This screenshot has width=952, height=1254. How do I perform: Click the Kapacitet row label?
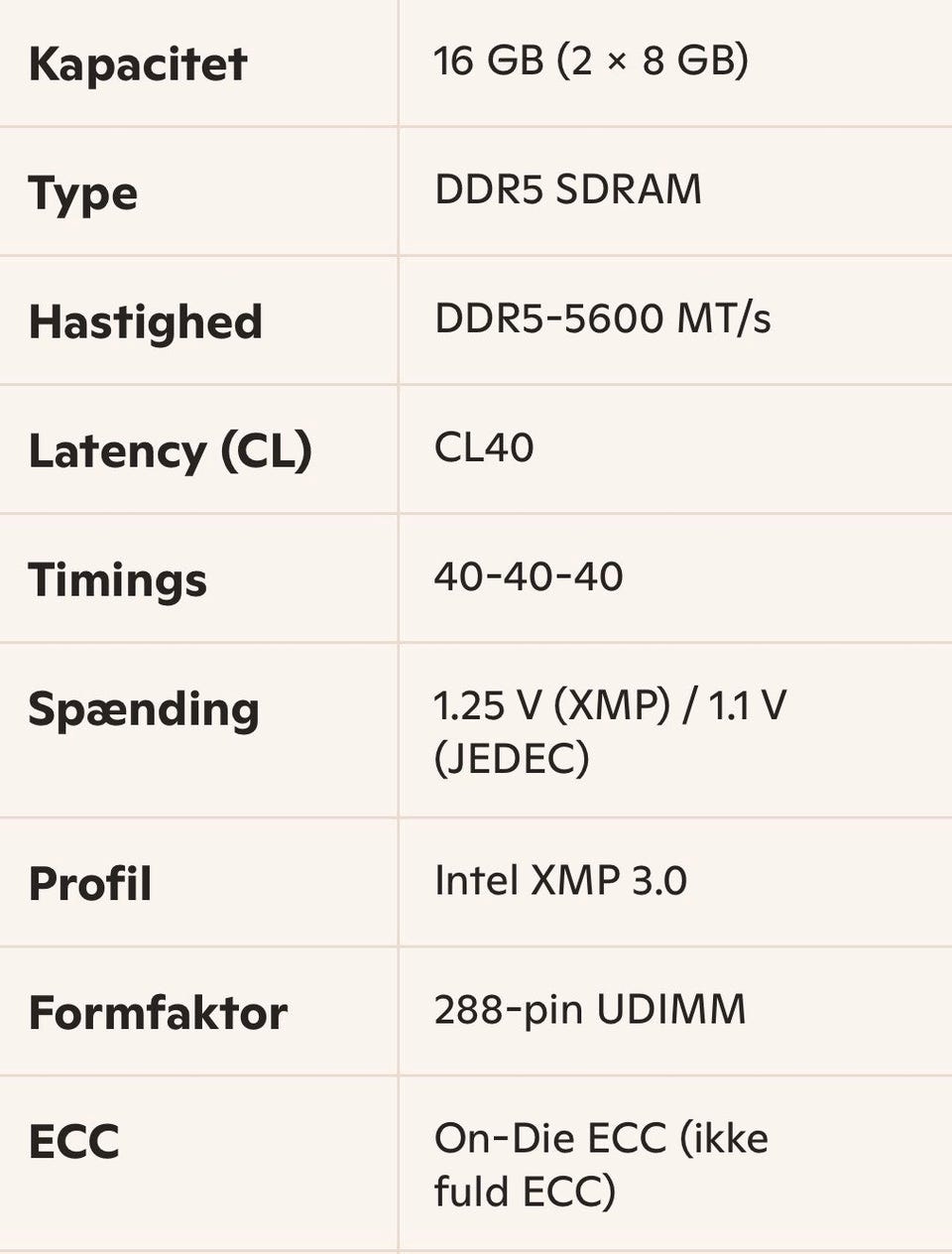[x=137, y=64]
